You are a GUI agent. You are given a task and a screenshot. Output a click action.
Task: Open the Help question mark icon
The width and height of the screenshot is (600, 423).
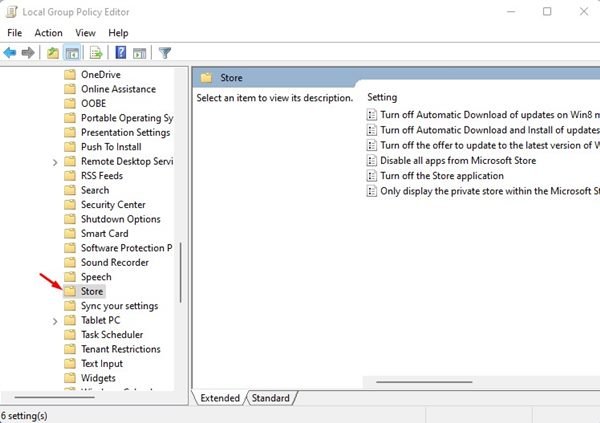click(121, 52)
